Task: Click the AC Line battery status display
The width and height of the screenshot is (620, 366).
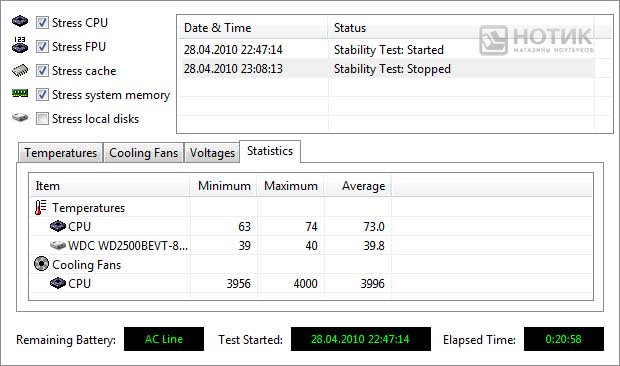Action: click(x=164, y=339)
